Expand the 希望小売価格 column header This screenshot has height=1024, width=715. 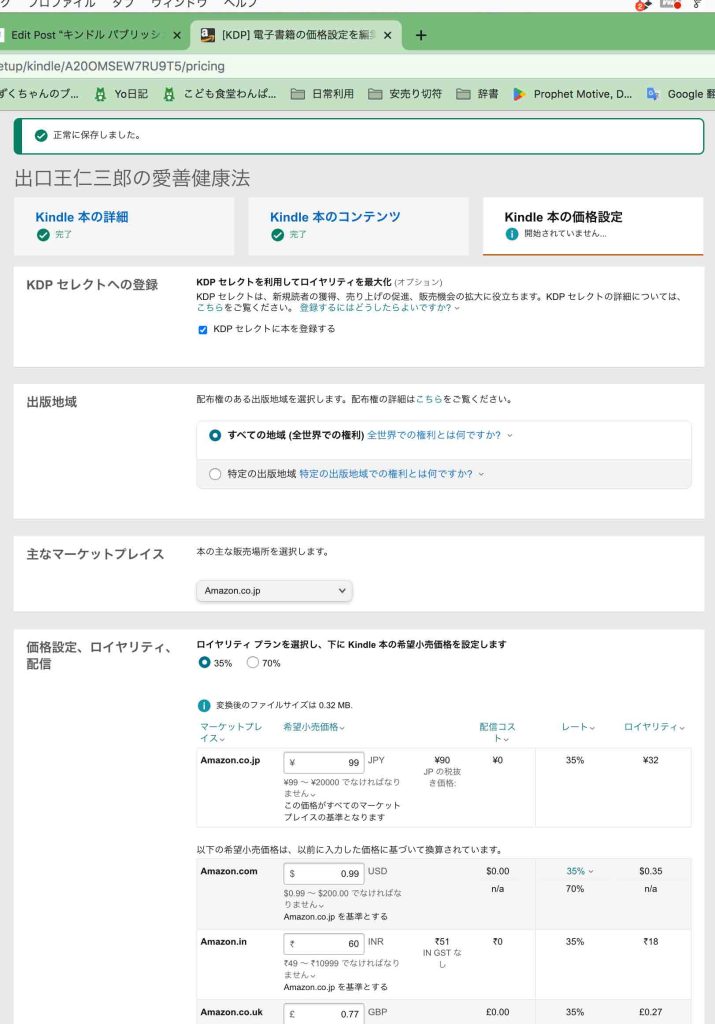coord(314,727)
